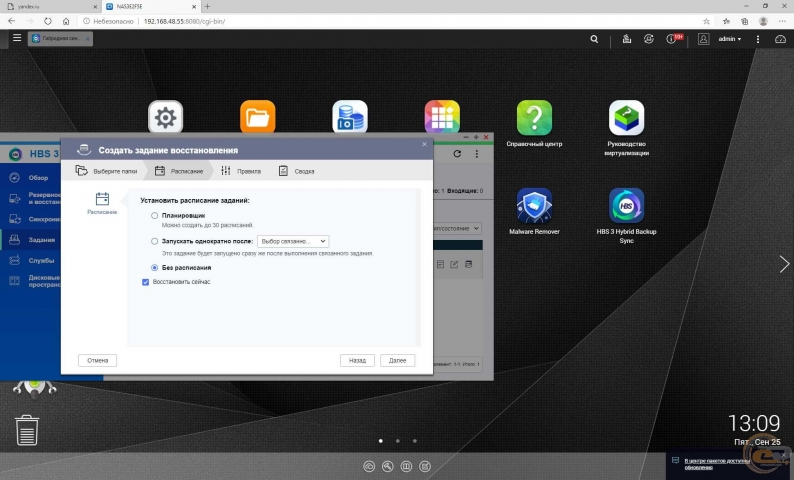Open a new browser tab with plus
The image size is (794, 480).
tap(207, 7)
